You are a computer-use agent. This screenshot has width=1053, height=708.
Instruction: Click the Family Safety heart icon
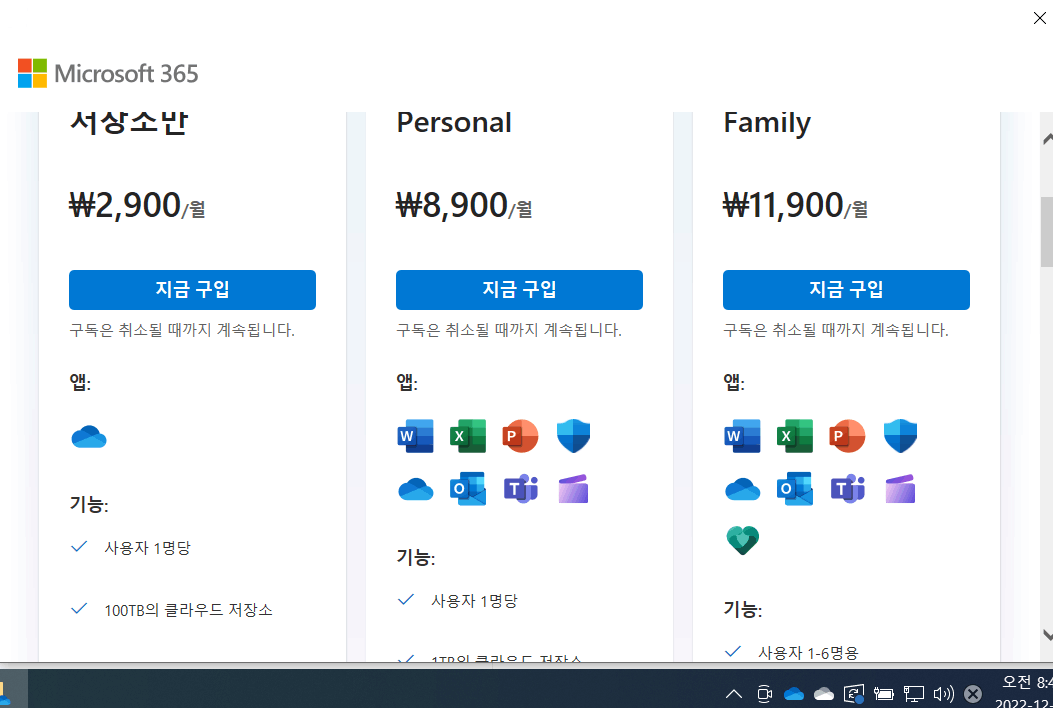click(743, 540)
